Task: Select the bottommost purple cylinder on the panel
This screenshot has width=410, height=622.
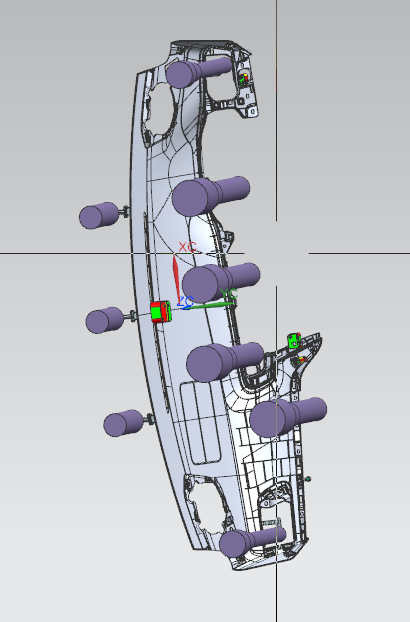Action: (x=252, y=541)
